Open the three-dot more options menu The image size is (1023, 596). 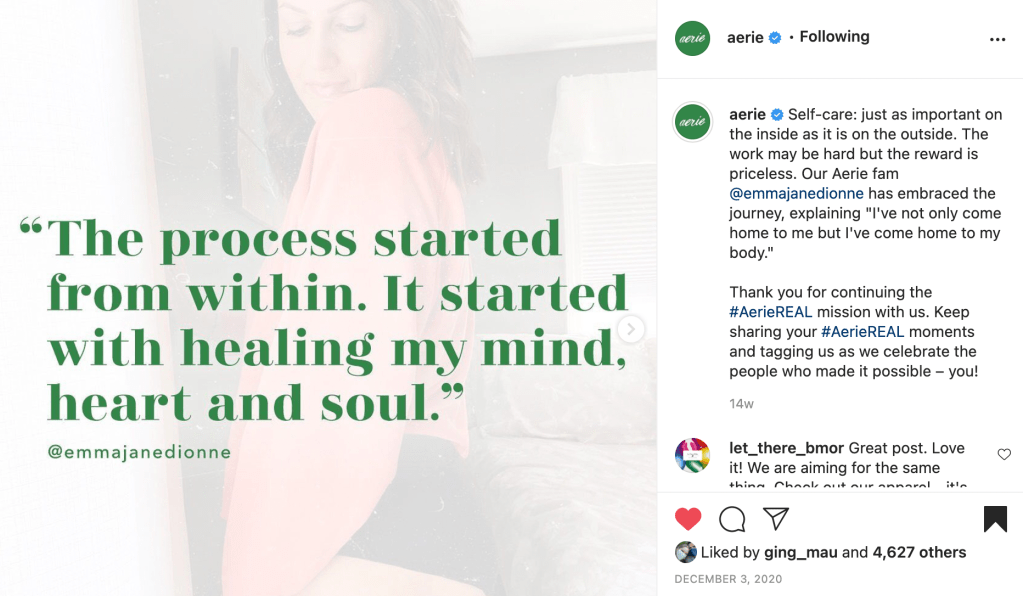tap(997, 39)
